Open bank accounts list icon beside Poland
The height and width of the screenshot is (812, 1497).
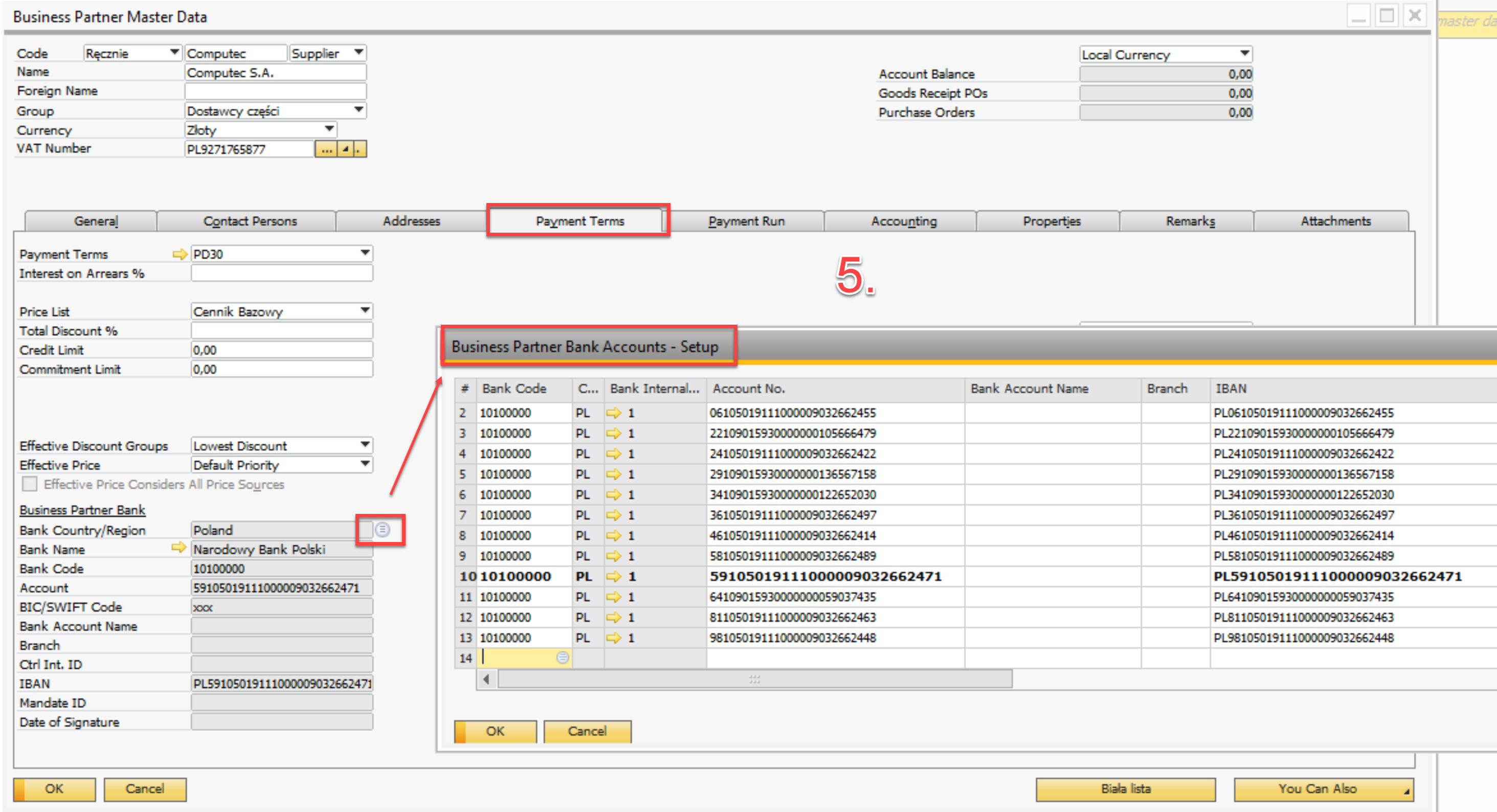[x=383, y=529]
